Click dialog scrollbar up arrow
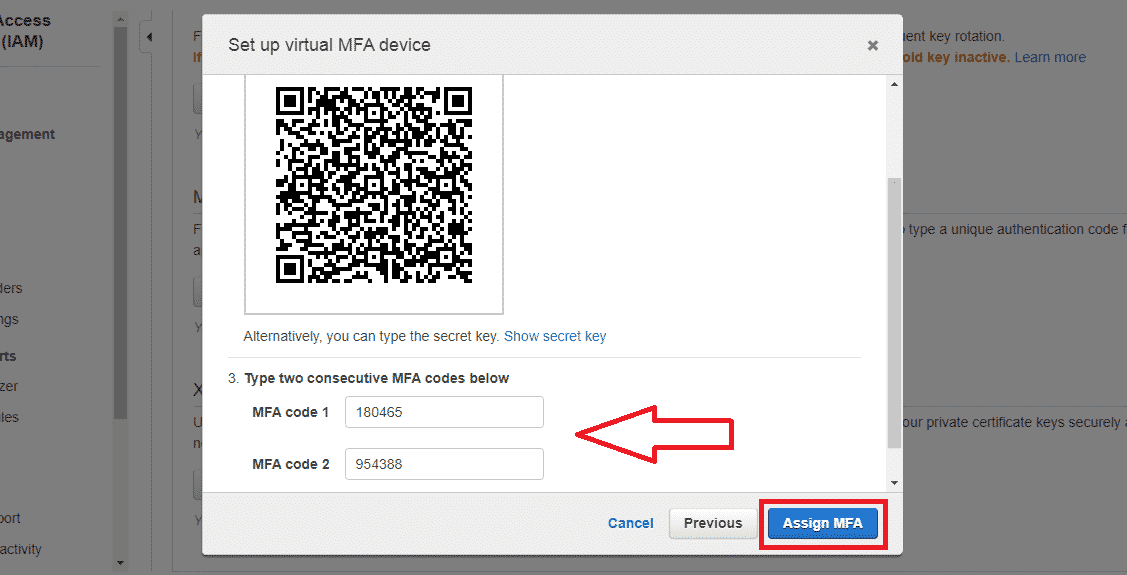 (894, 85)
